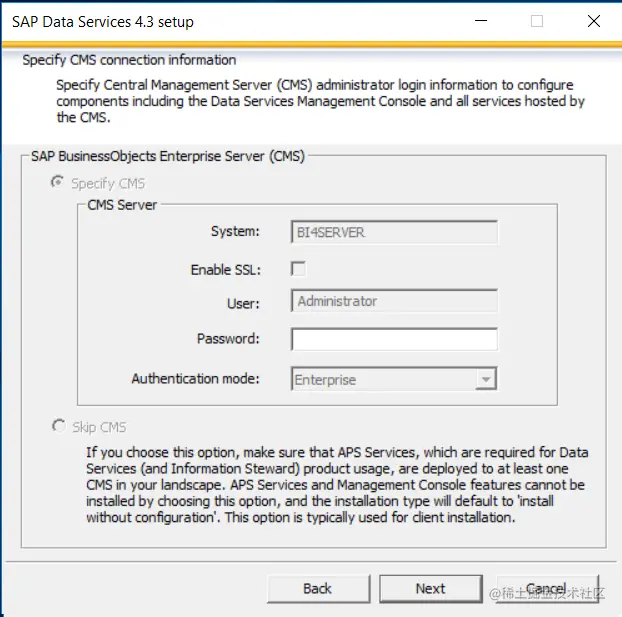Click the 'Authentication mode:' label
Viewport: 622px width, 617px height.
click(x=196, y=379)
